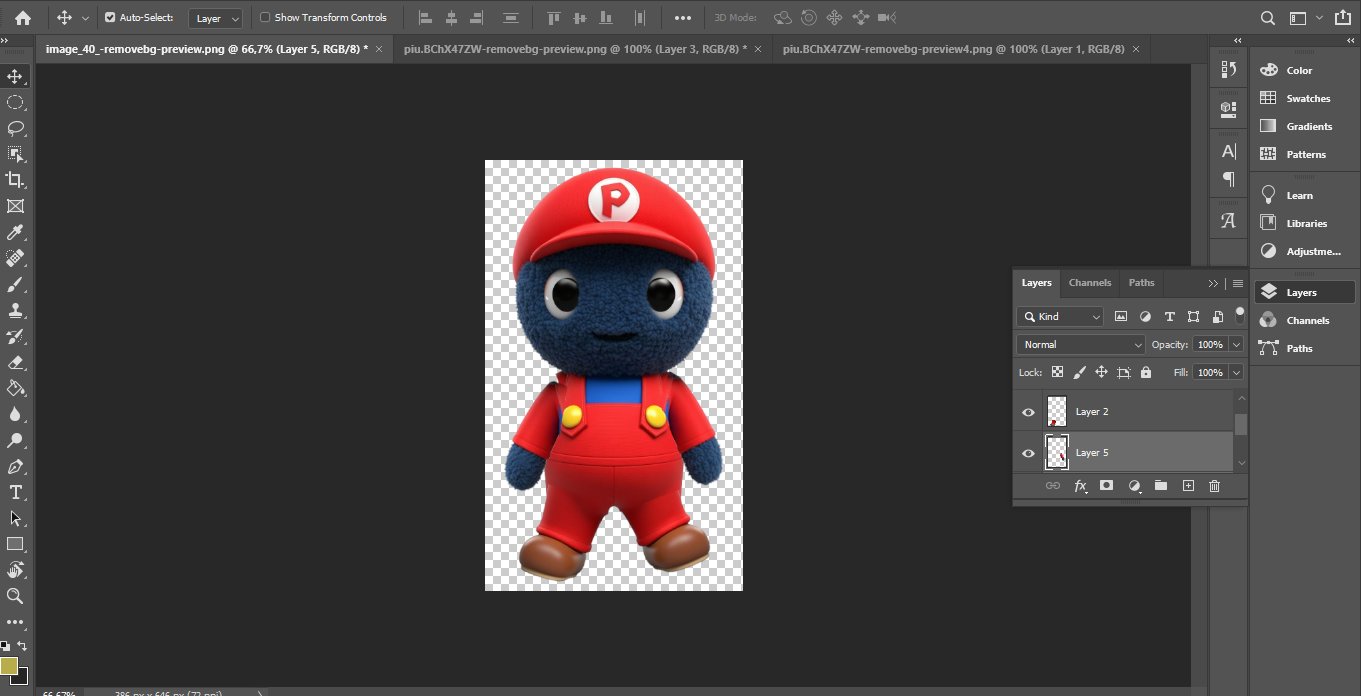
Task: Select the Object Selection tool
Action: tap(15, 154)
